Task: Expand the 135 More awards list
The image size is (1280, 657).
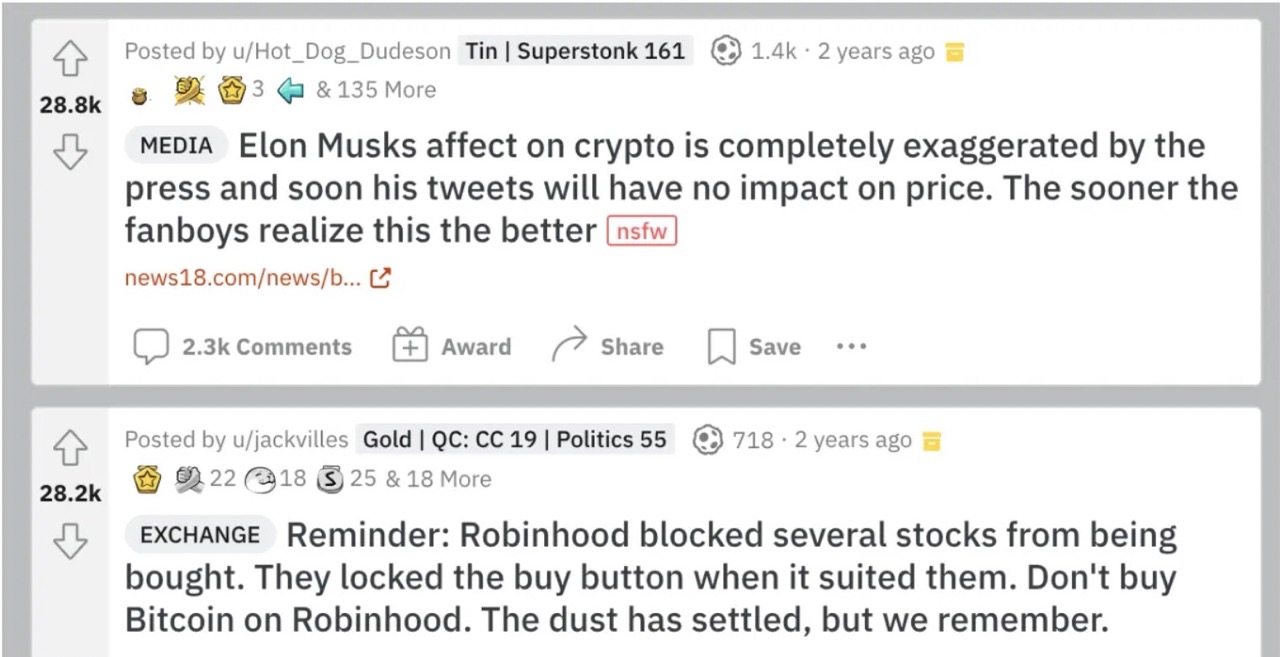Action: coord(376,90)
